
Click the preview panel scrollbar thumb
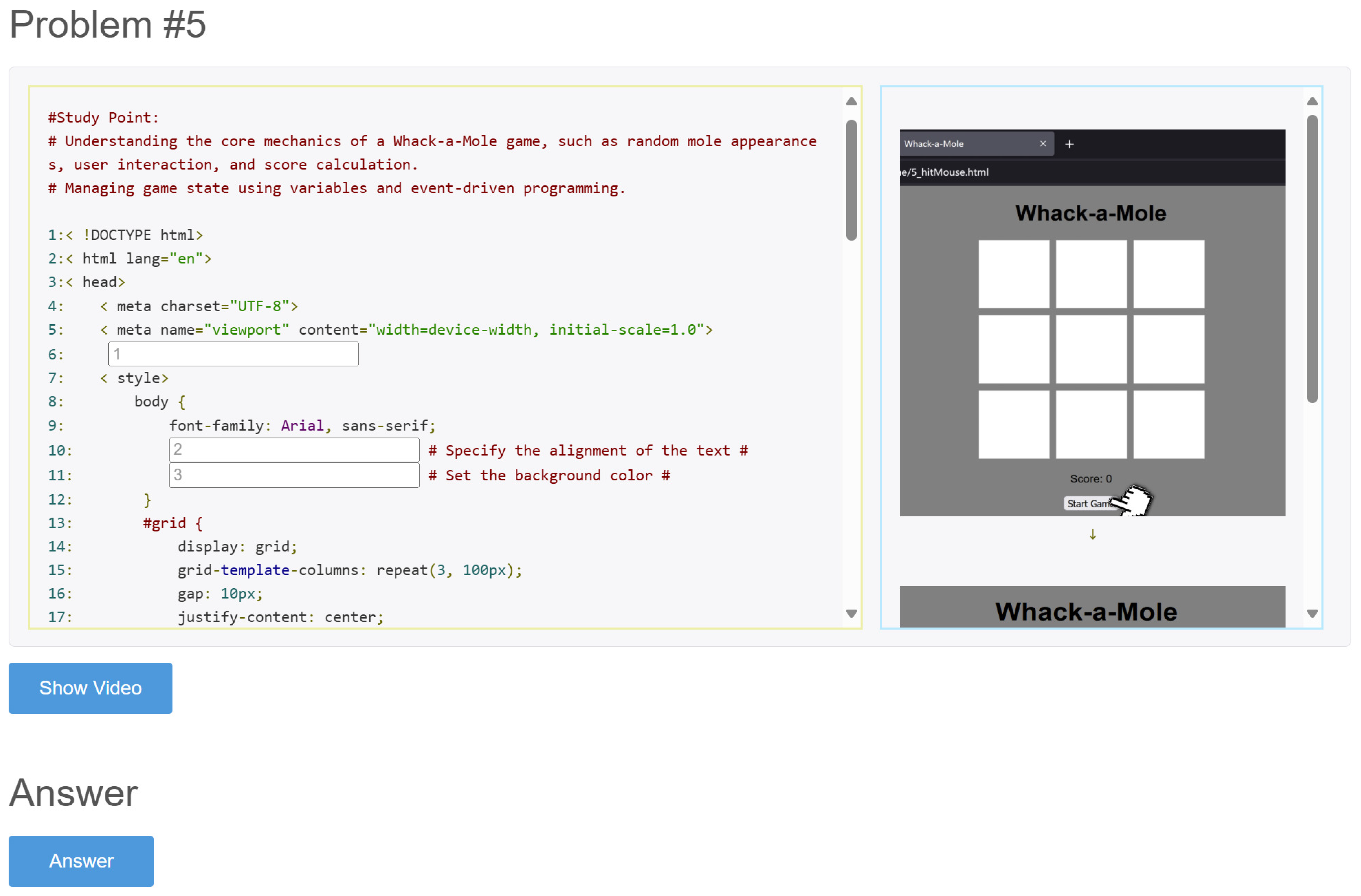(1312, 258)
